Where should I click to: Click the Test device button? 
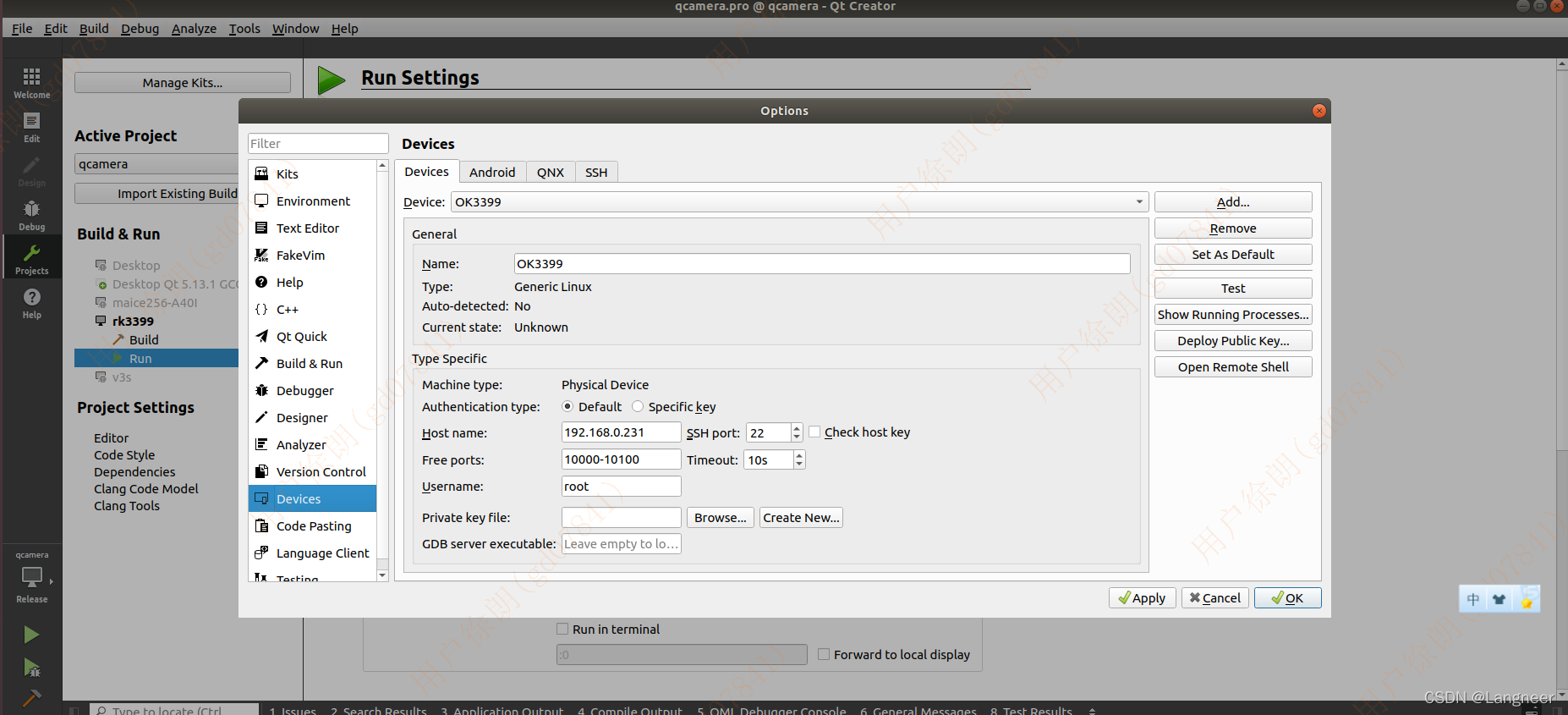1233,289
